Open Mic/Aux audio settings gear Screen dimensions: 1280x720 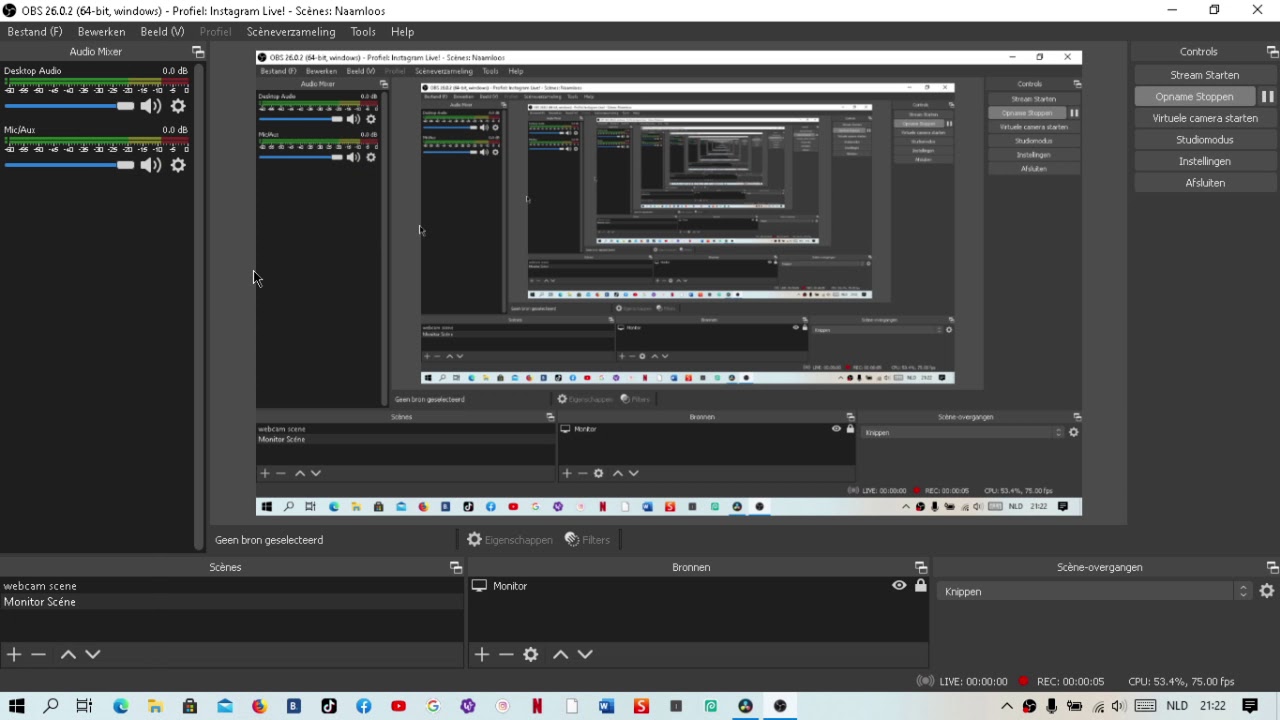(x=178, y=165)
